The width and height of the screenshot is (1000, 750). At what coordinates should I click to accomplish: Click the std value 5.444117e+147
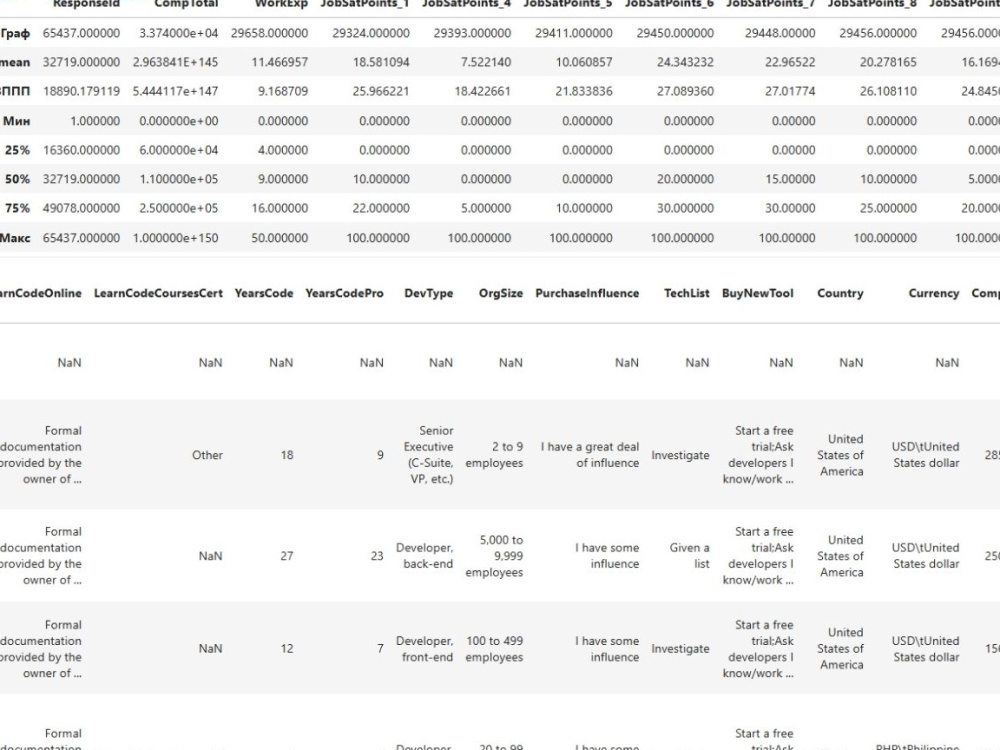tap(175, 91)
